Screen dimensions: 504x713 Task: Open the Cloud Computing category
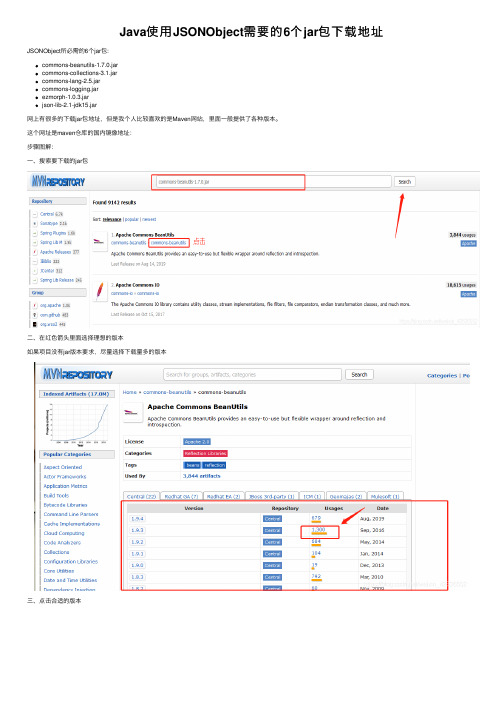(64, 533)
